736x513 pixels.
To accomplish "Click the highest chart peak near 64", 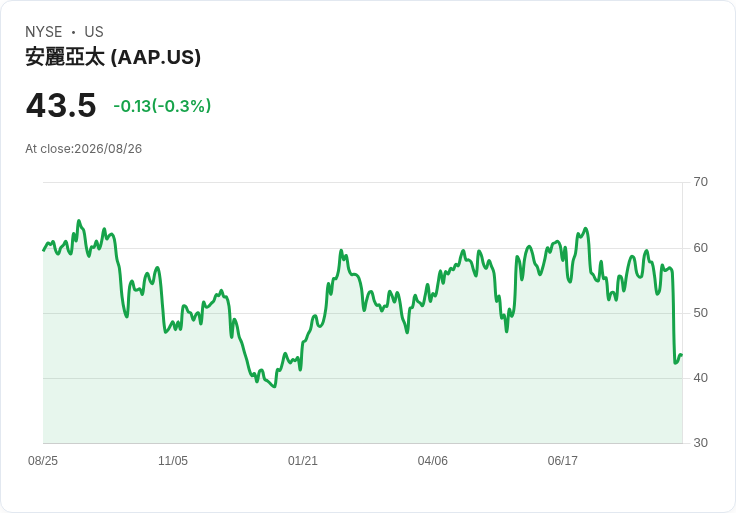I will pos(79,220).
